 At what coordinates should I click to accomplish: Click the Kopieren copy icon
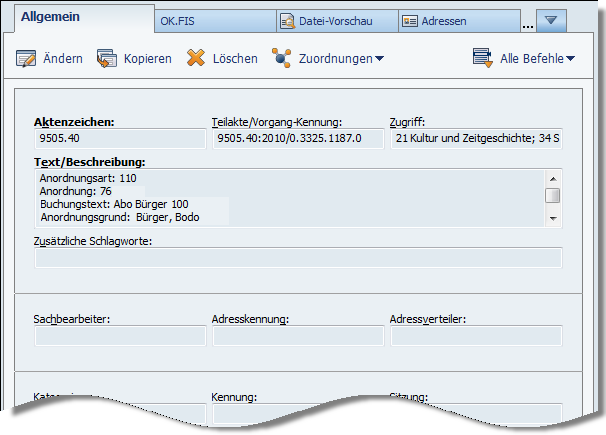pos(107,58)
